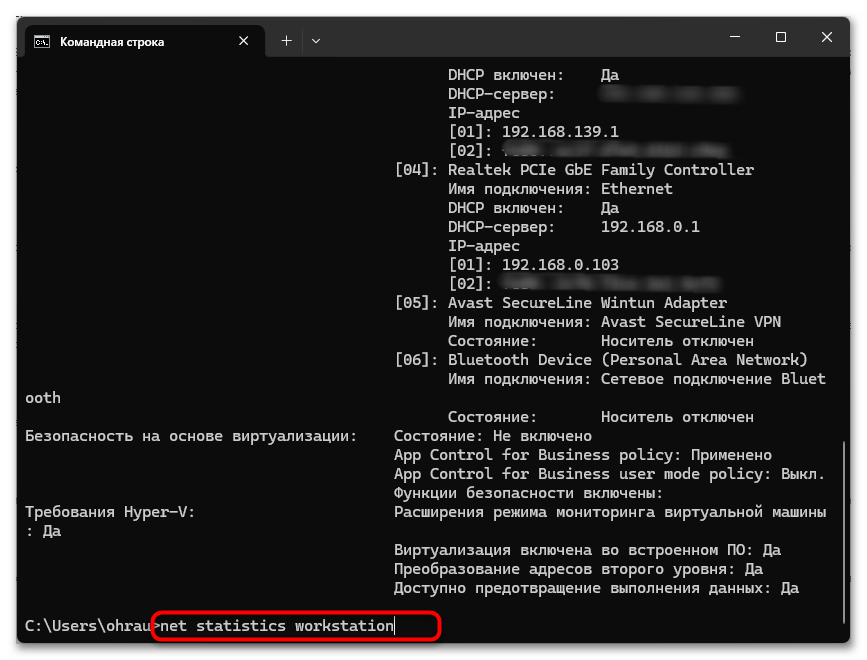Click 'Виртуализация включена во встроенном ПО: Да'
Screen dimensions: 867x660
587,550
